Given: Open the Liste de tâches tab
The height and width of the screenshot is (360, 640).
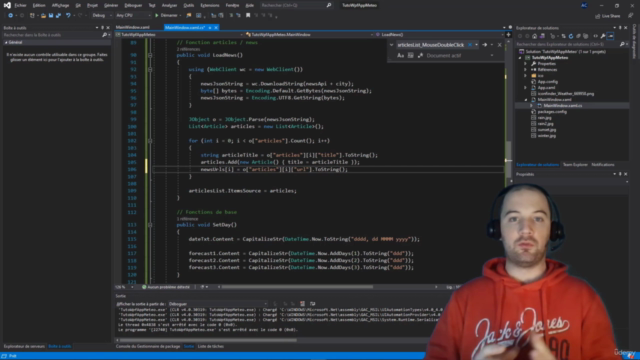Looking at the screenshot, I should 211,347.
